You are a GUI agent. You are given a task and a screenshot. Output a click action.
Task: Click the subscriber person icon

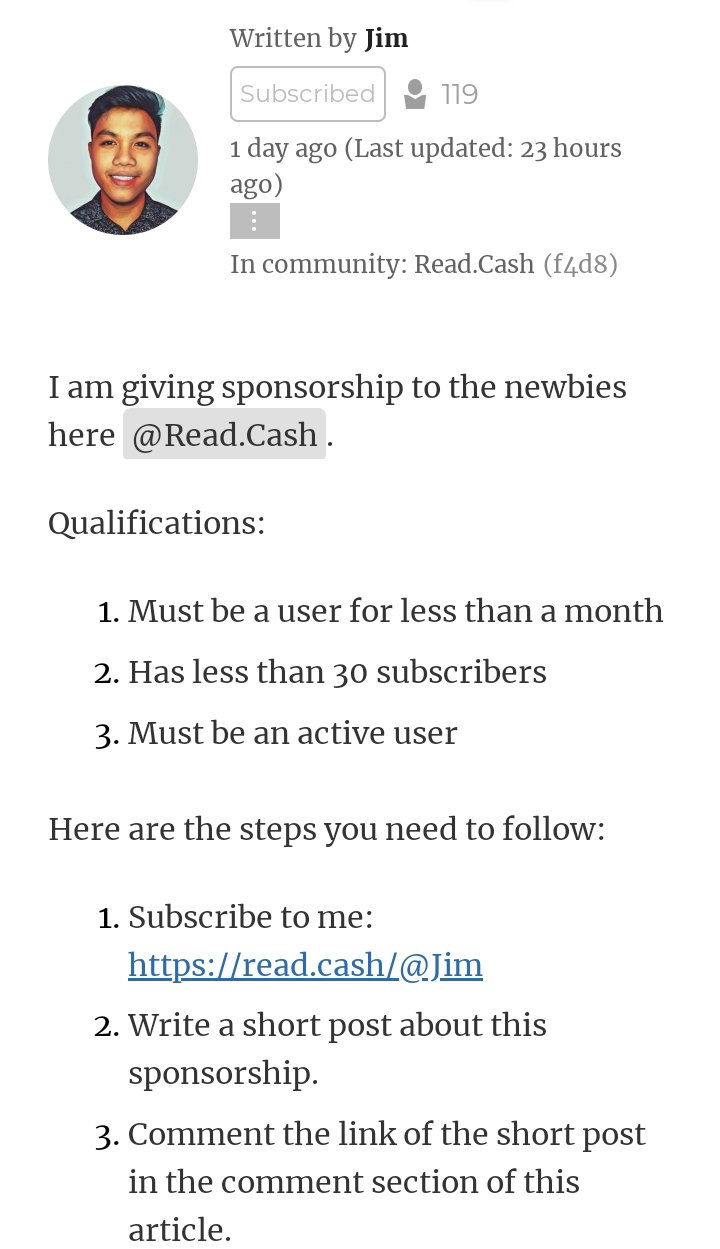(x=415, y=95)
